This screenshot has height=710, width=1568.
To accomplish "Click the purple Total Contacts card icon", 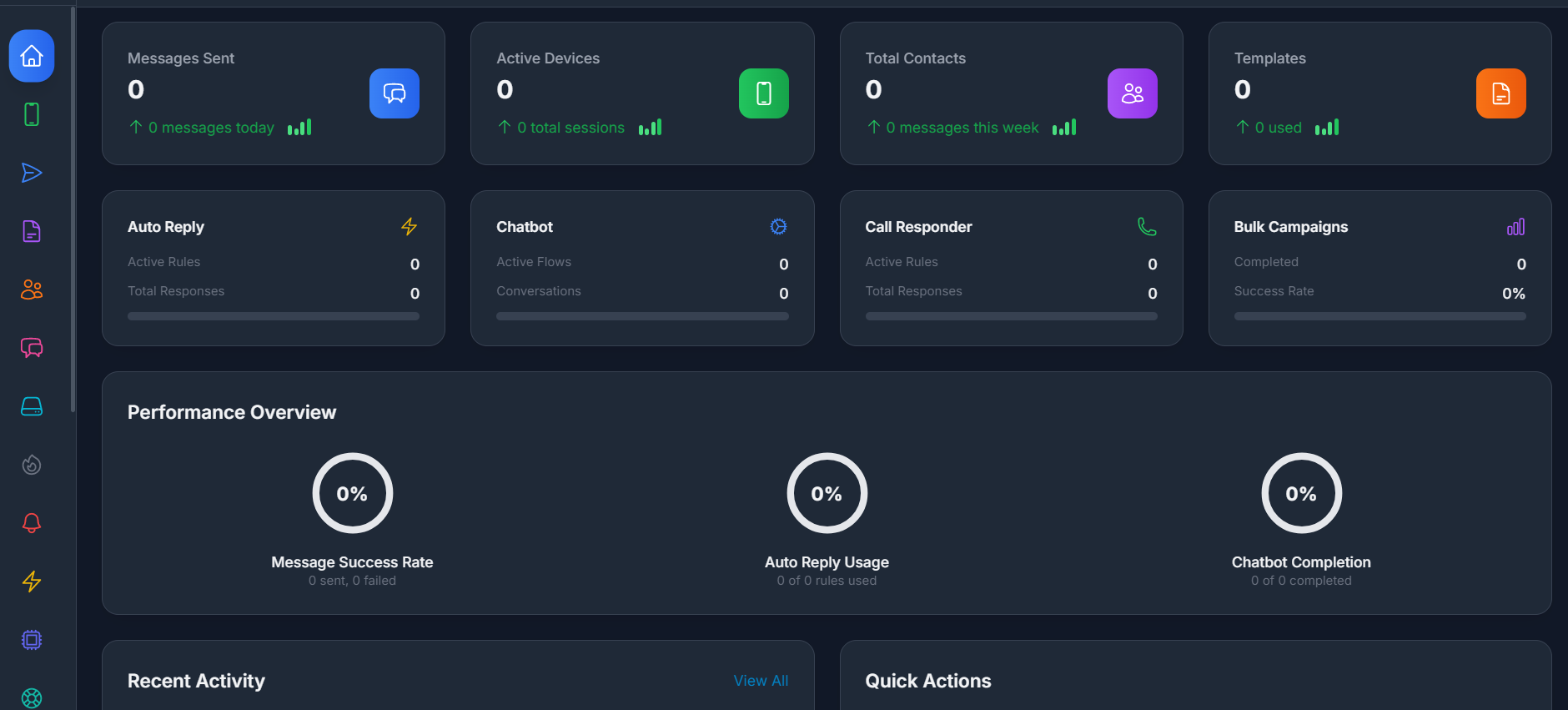I will coord(1132,93).
